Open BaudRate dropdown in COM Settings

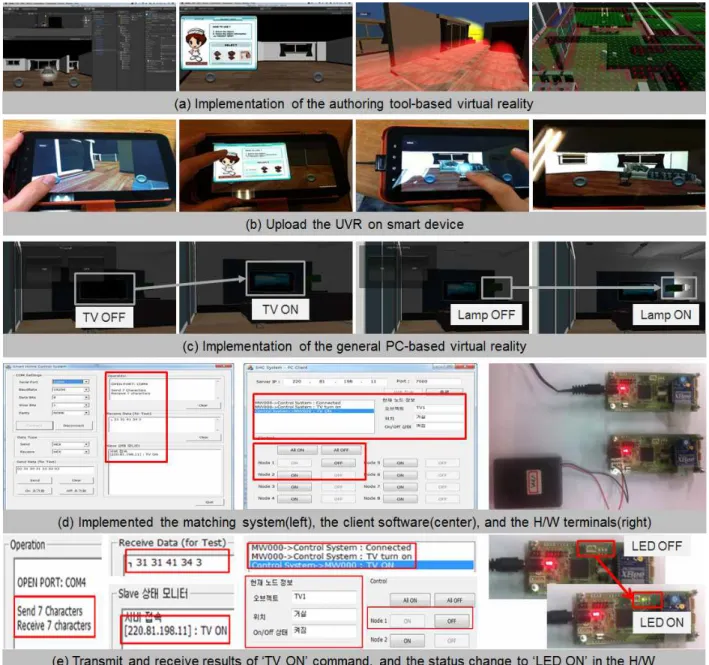[x=71, y=390]
